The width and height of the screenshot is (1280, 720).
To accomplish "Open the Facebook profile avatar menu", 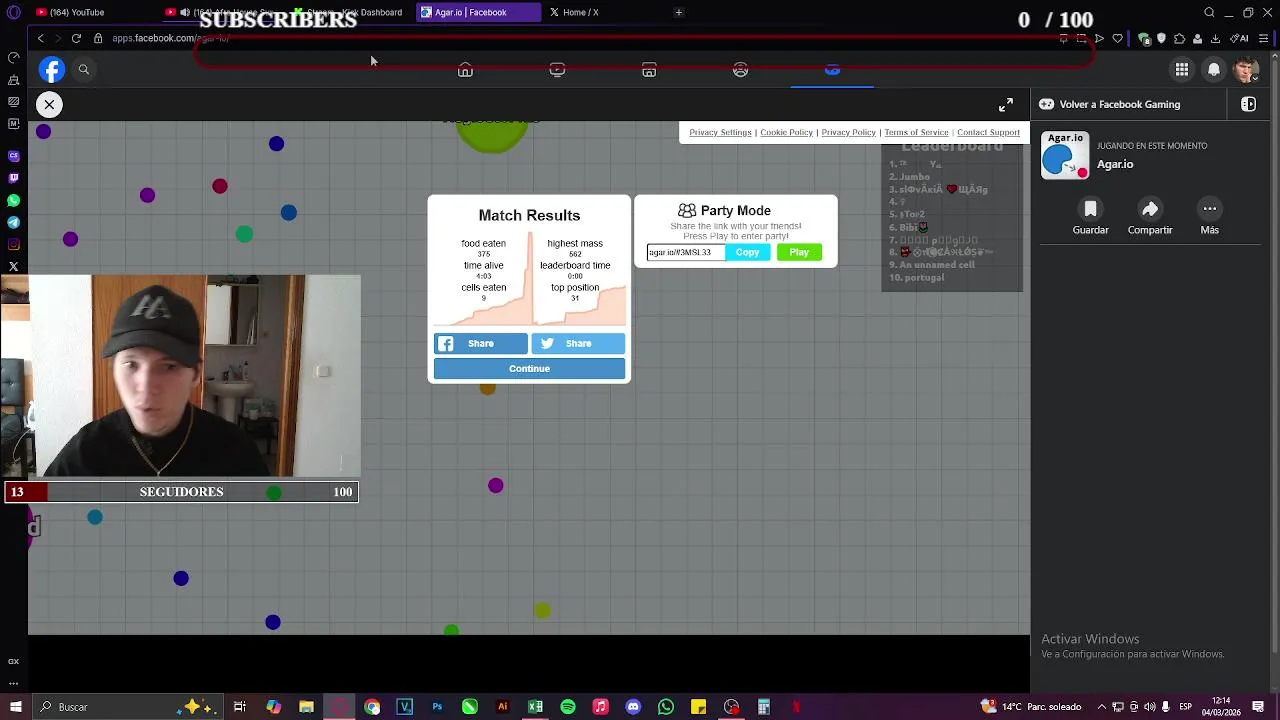I will click(1246, 69).
